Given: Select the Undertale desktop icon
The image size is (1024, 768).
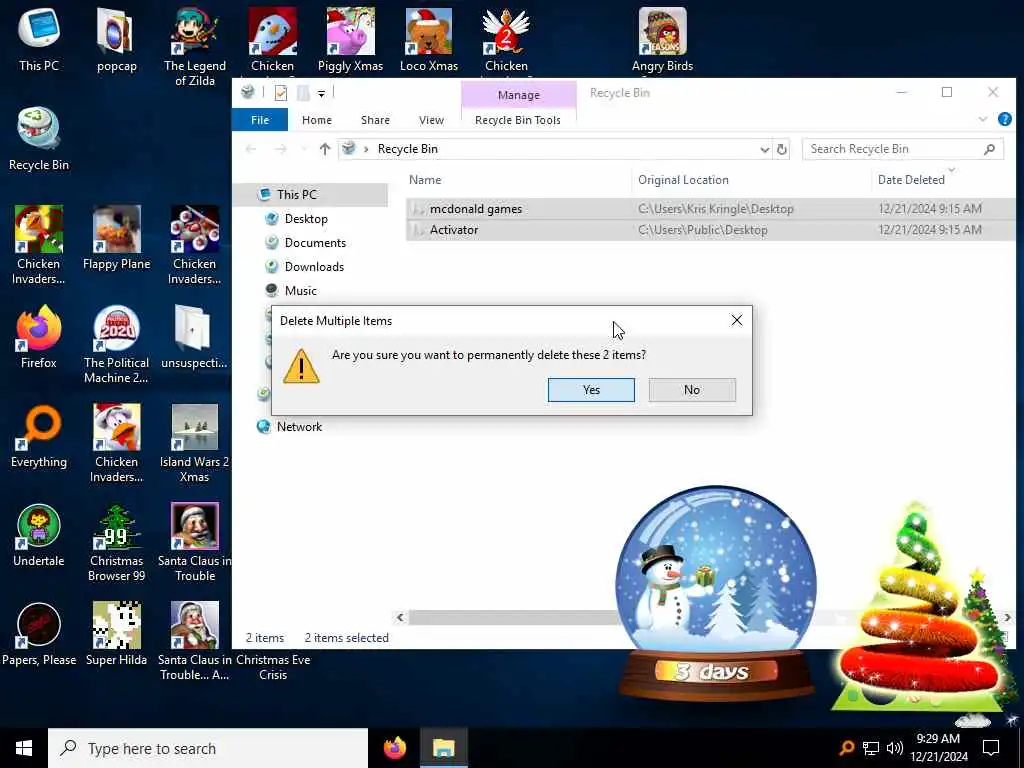Looking at the screenshot, I should (x=39, y=536).
